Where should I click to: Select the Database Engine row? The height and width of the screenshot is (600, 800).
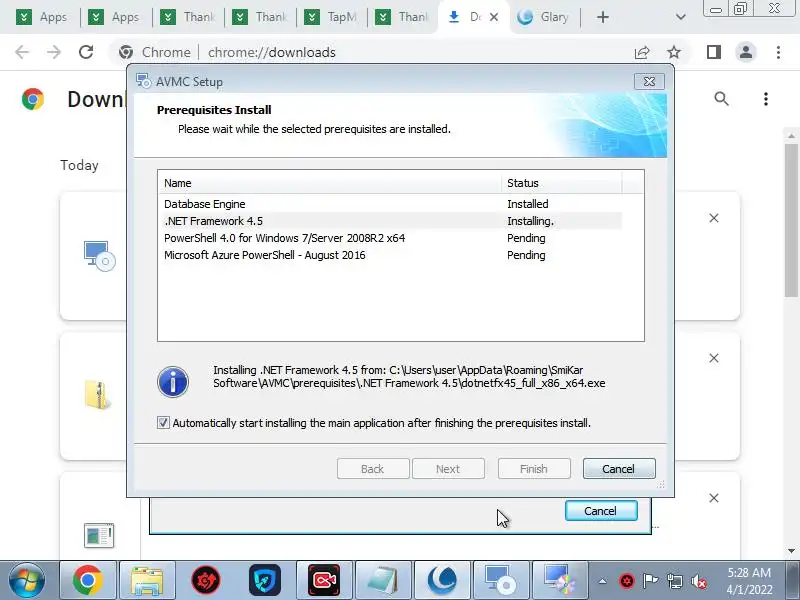[390, 204]
